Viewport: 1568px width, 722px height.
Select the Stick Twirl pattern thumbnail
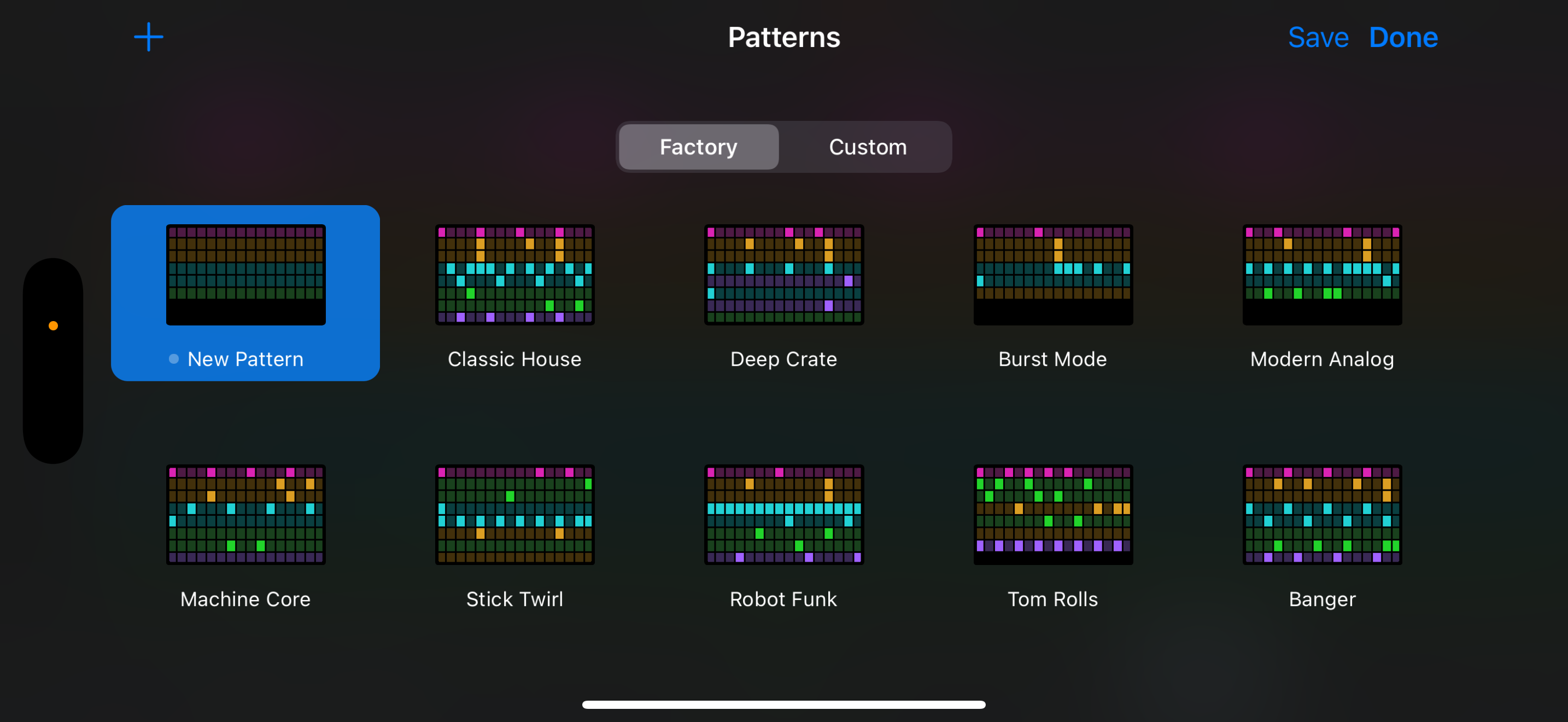coord(515,514)
